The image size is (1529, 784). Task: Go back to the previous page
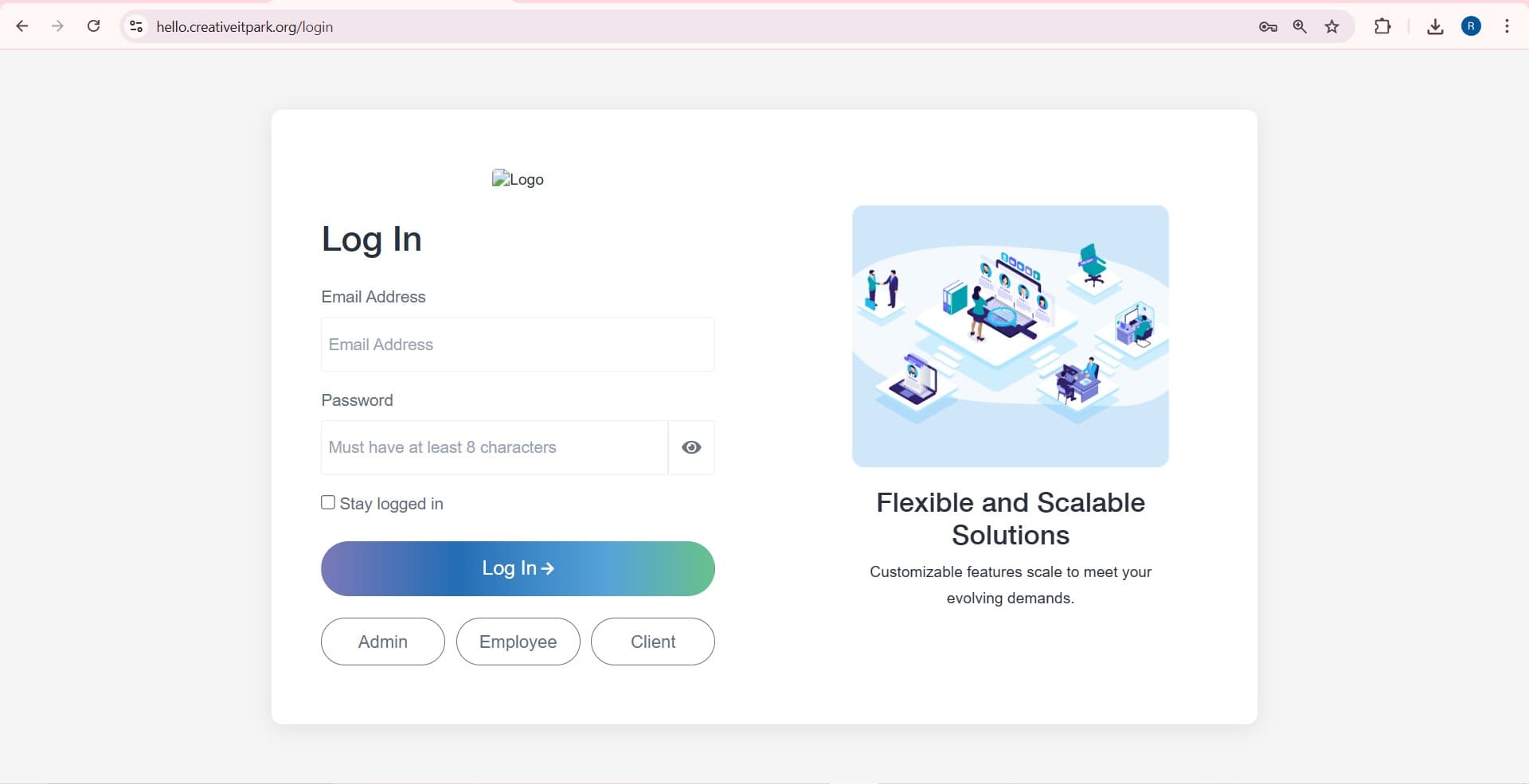pyautogui.click(x=22, y=26)
